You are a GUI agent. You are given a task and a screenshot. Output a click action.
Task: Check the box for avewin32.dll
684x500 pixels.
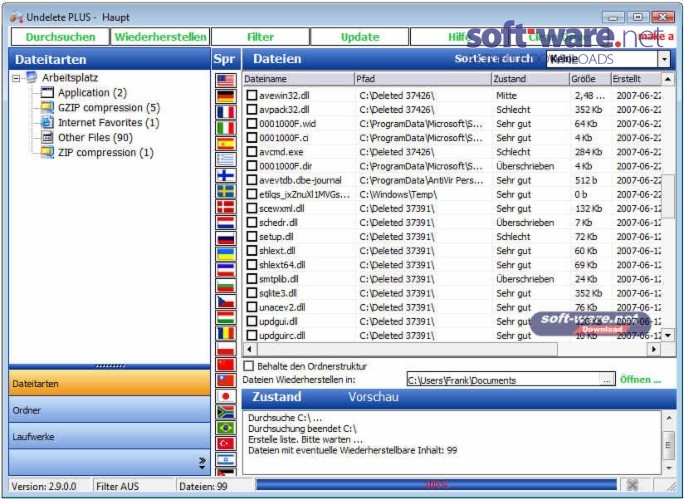(x=252, y=95)
